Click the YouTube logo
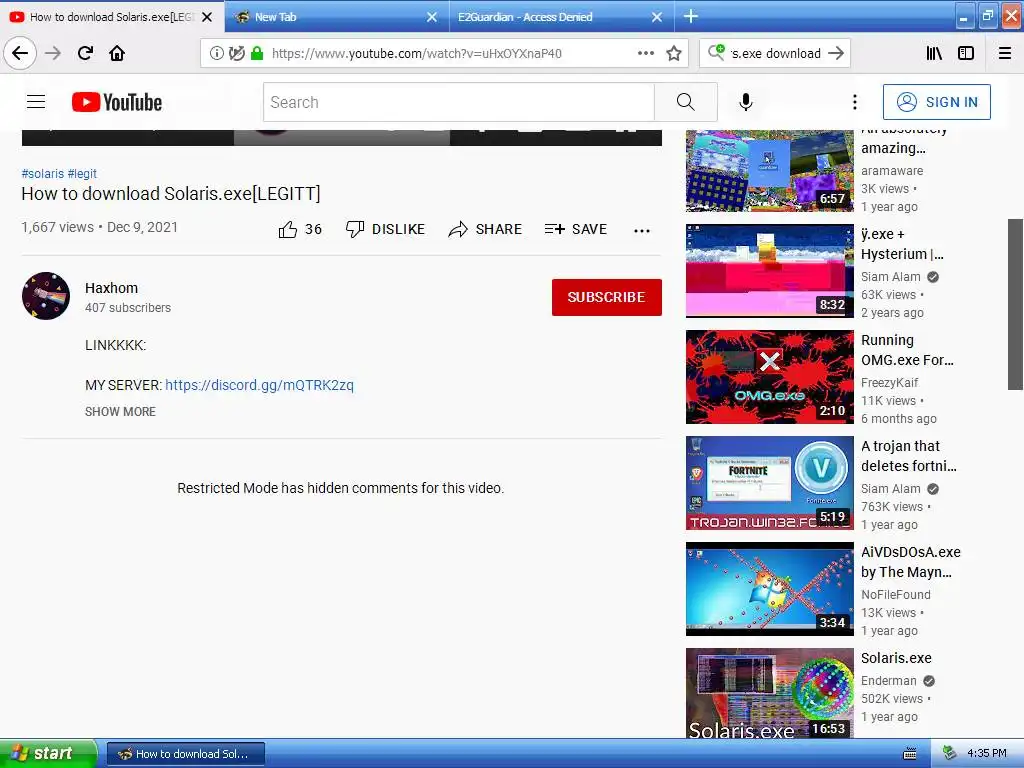The height and width of the screenshot is (768, 1024). pyautogui.click(x=117, y=102)
